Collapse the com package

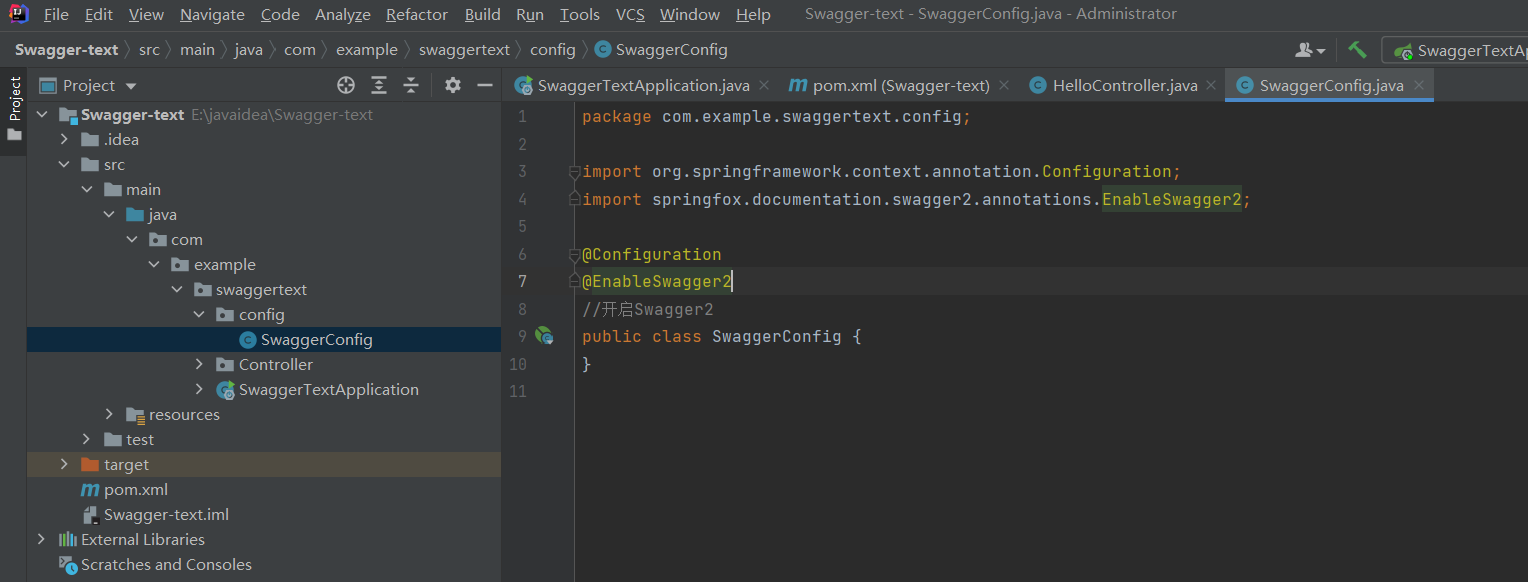132,239
